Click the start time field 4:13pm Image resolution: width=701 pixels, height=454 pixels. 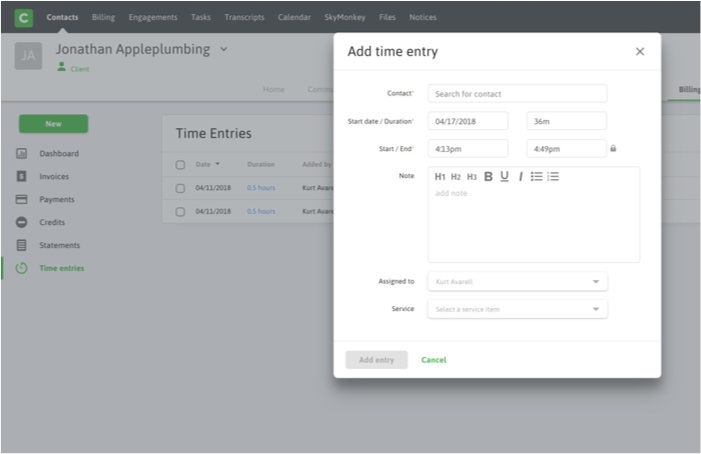pos(468,149)
